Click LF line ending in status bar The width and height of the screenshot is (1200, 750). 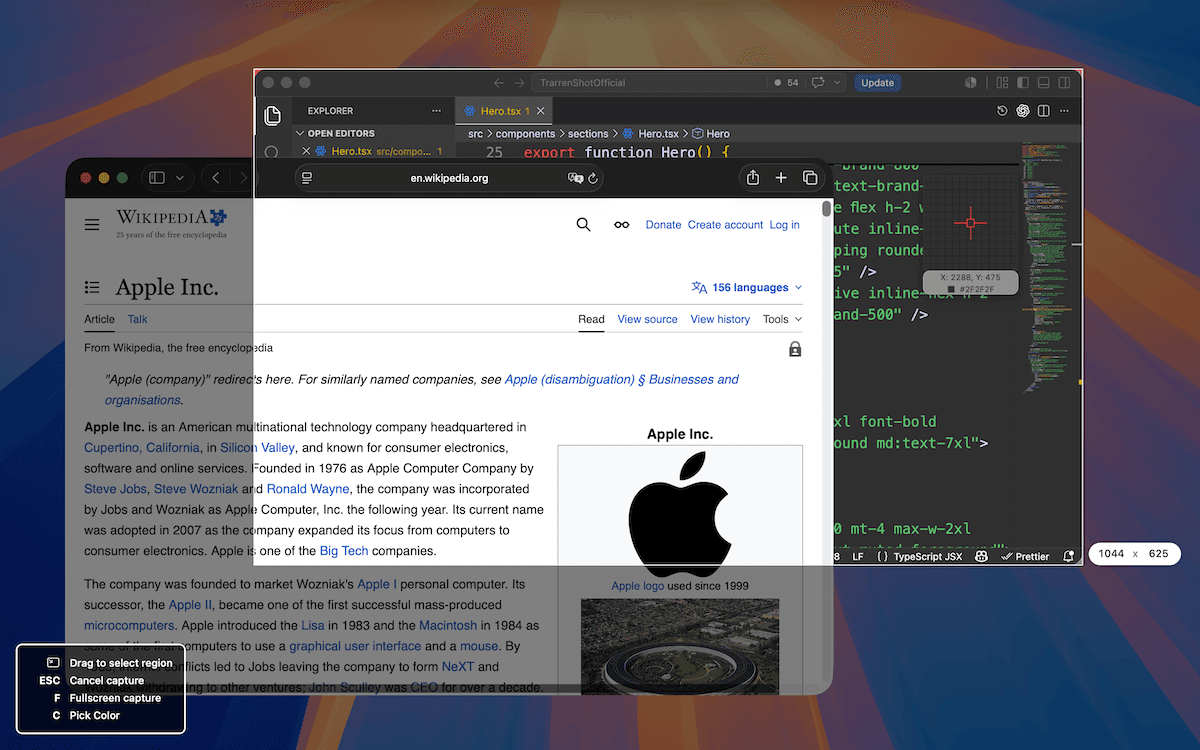coord(858,556)
